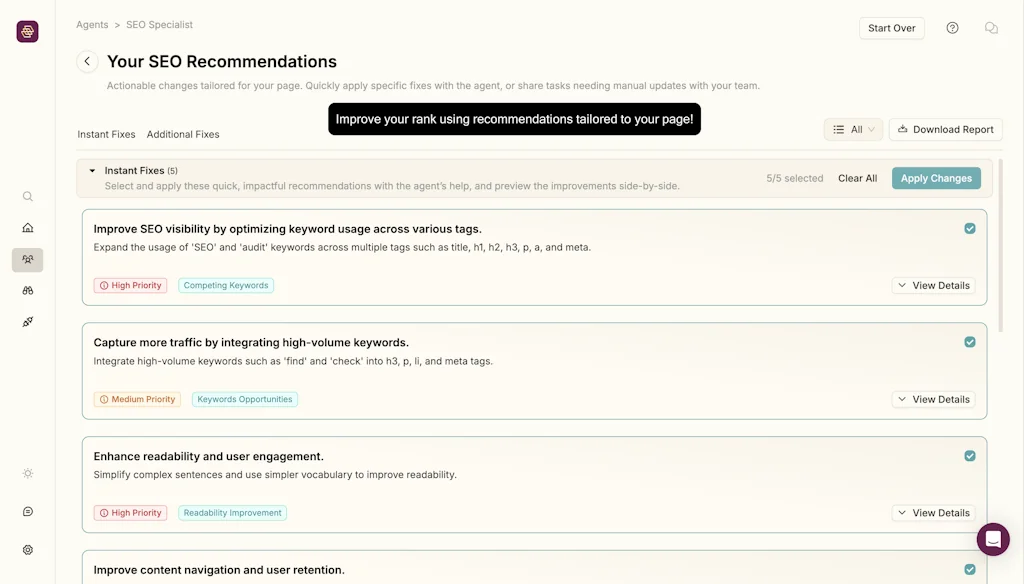Expand View Details for the readability recommendation

pos(933,513)
